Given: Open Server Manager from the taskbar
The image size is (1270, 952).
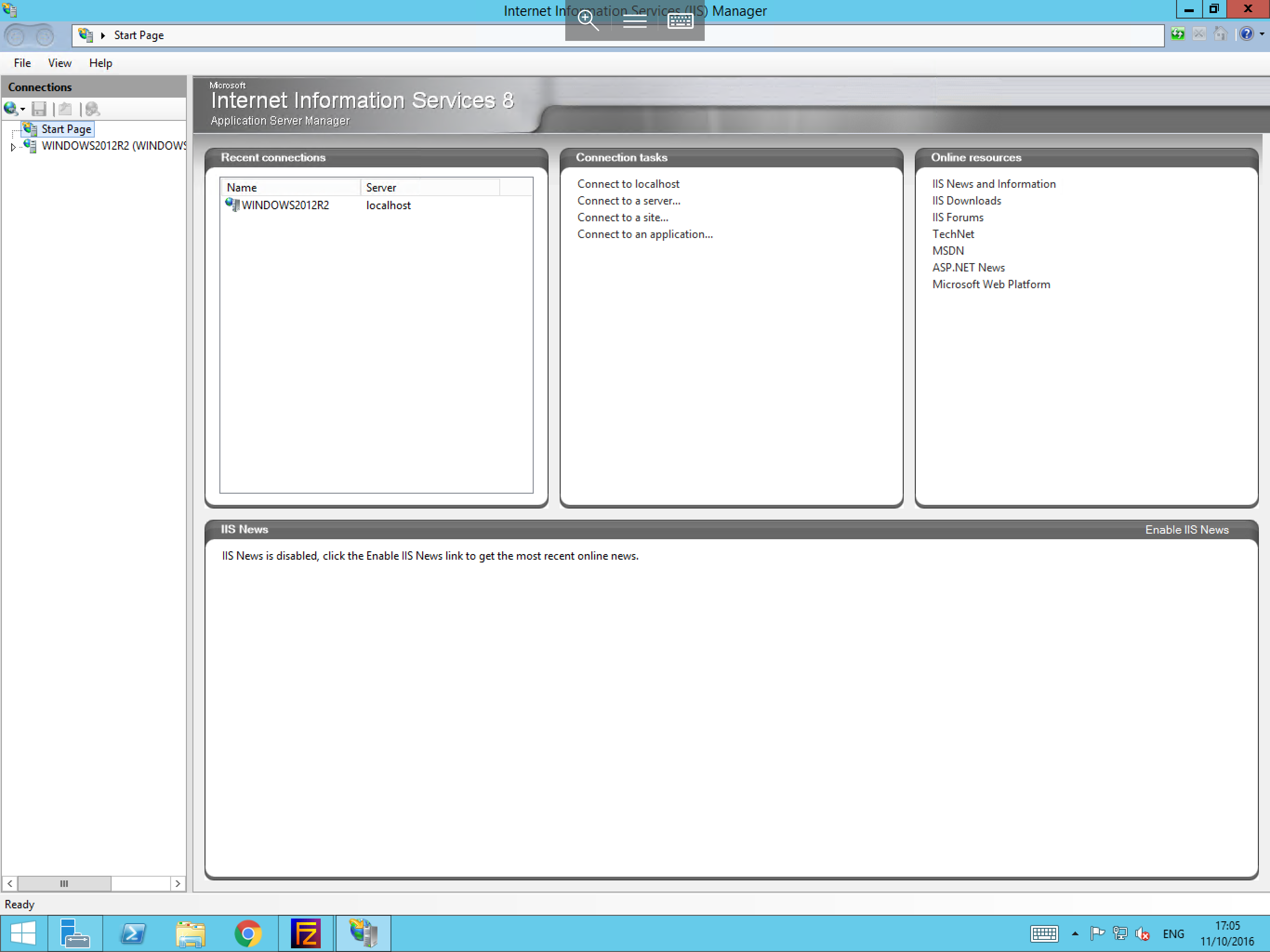Looking at the screenshot, I should [x=75, y=933].
